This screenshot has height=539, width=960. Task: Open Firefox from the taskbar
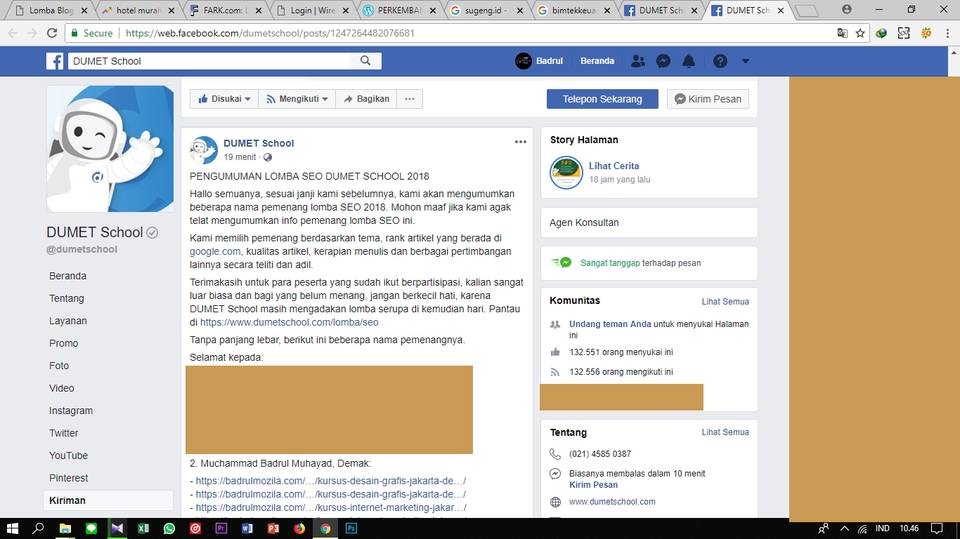[x=299, y=528]
